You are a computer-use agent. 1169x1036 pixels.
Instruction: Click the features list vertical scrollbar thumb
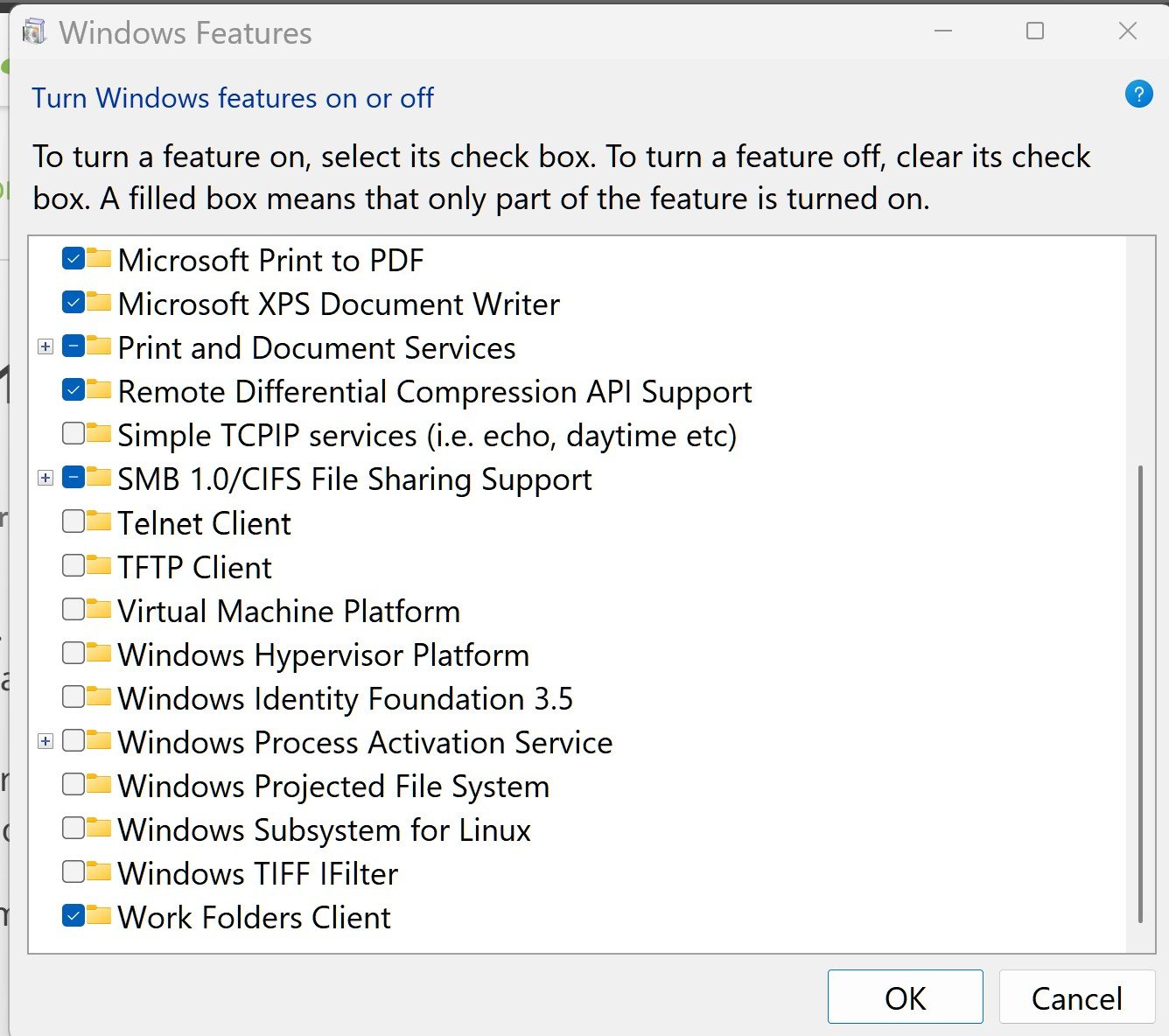pos(1140,694)
